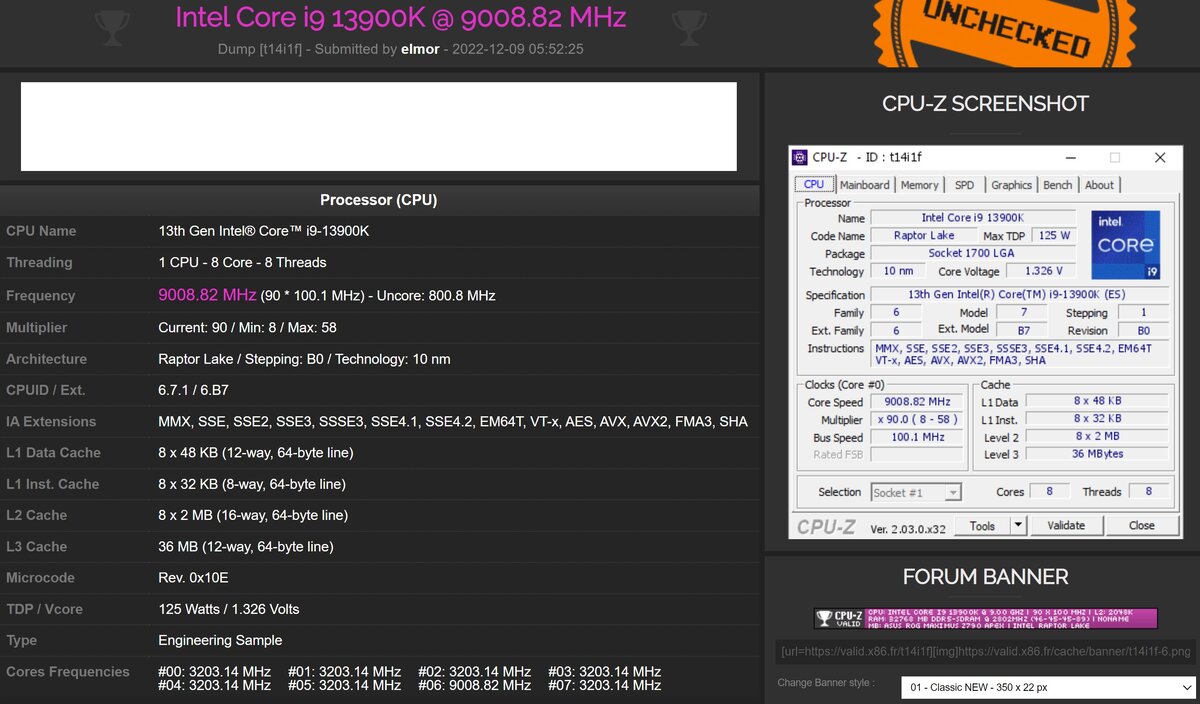
Task: Select the Bench tab
Action: point(1057,184)
